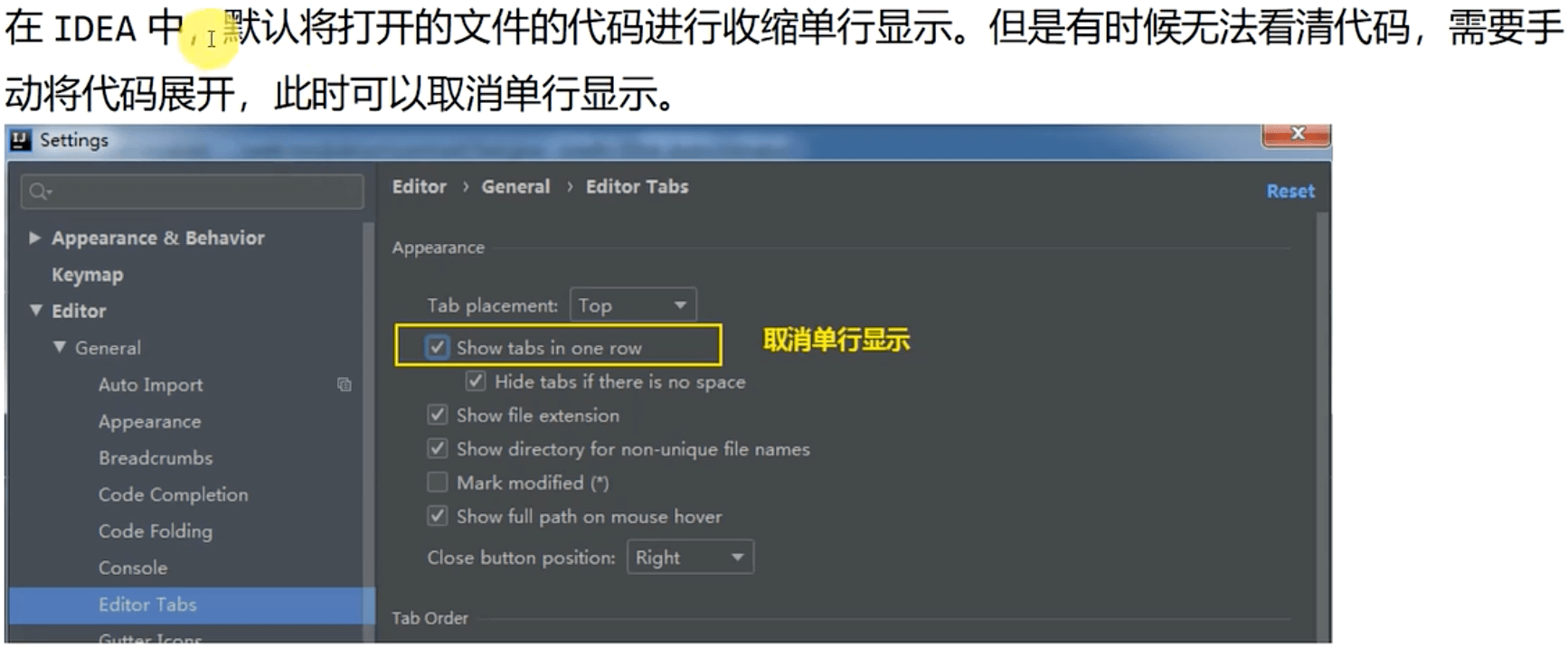Open the Close button position dropdown
This screenshot has height=656, width=1568.
click(x=690, y=558)
